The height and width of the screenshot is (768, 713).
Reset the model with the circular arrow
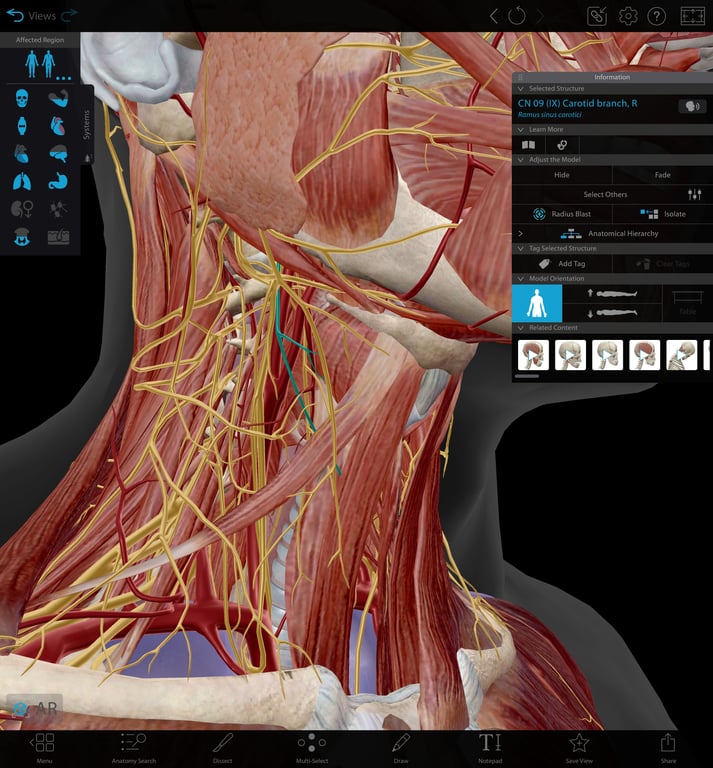coord(517,16)
